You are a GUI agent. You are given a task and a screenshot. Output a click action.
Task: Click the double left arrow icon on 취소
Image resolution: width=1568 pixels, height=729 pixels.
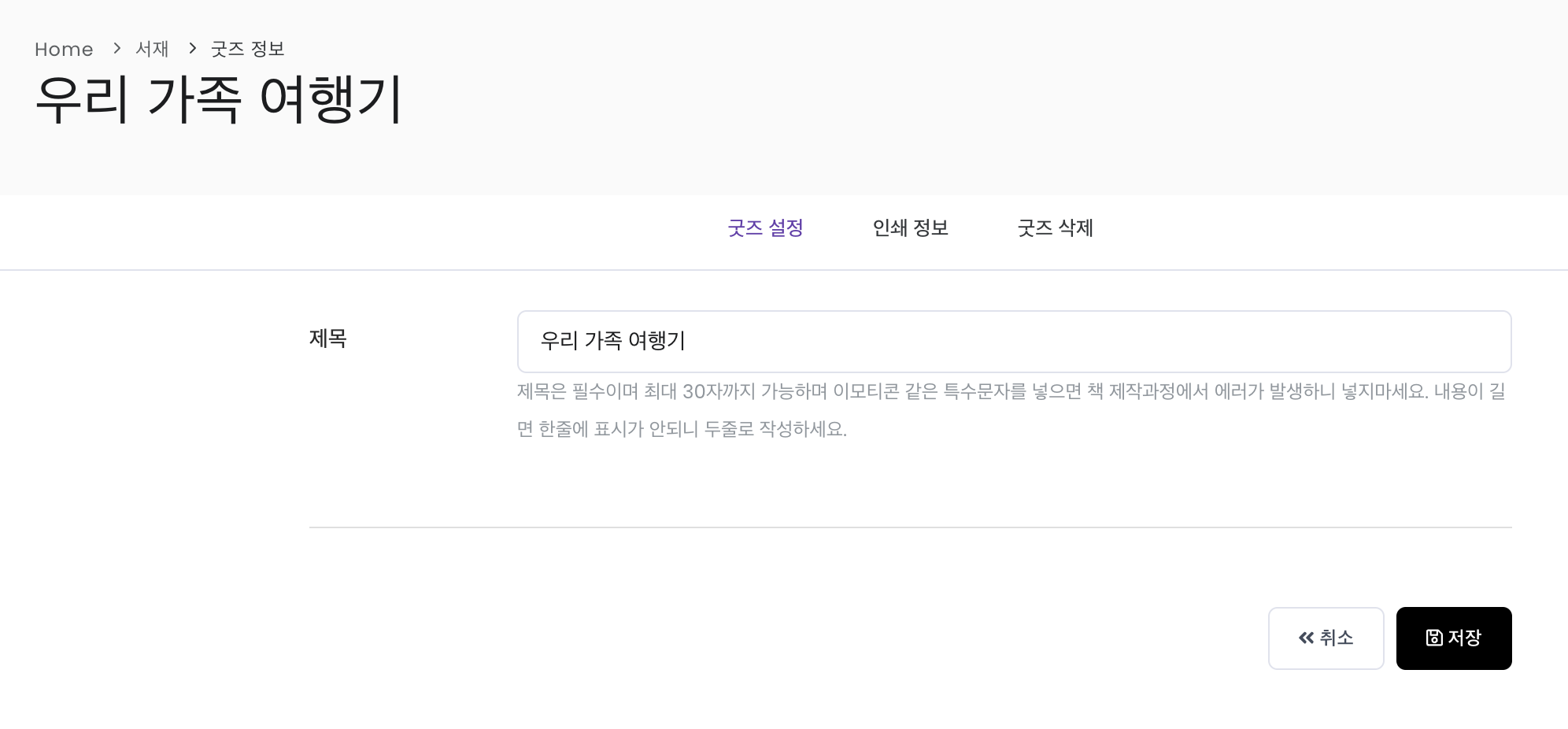coord(1306,638)
